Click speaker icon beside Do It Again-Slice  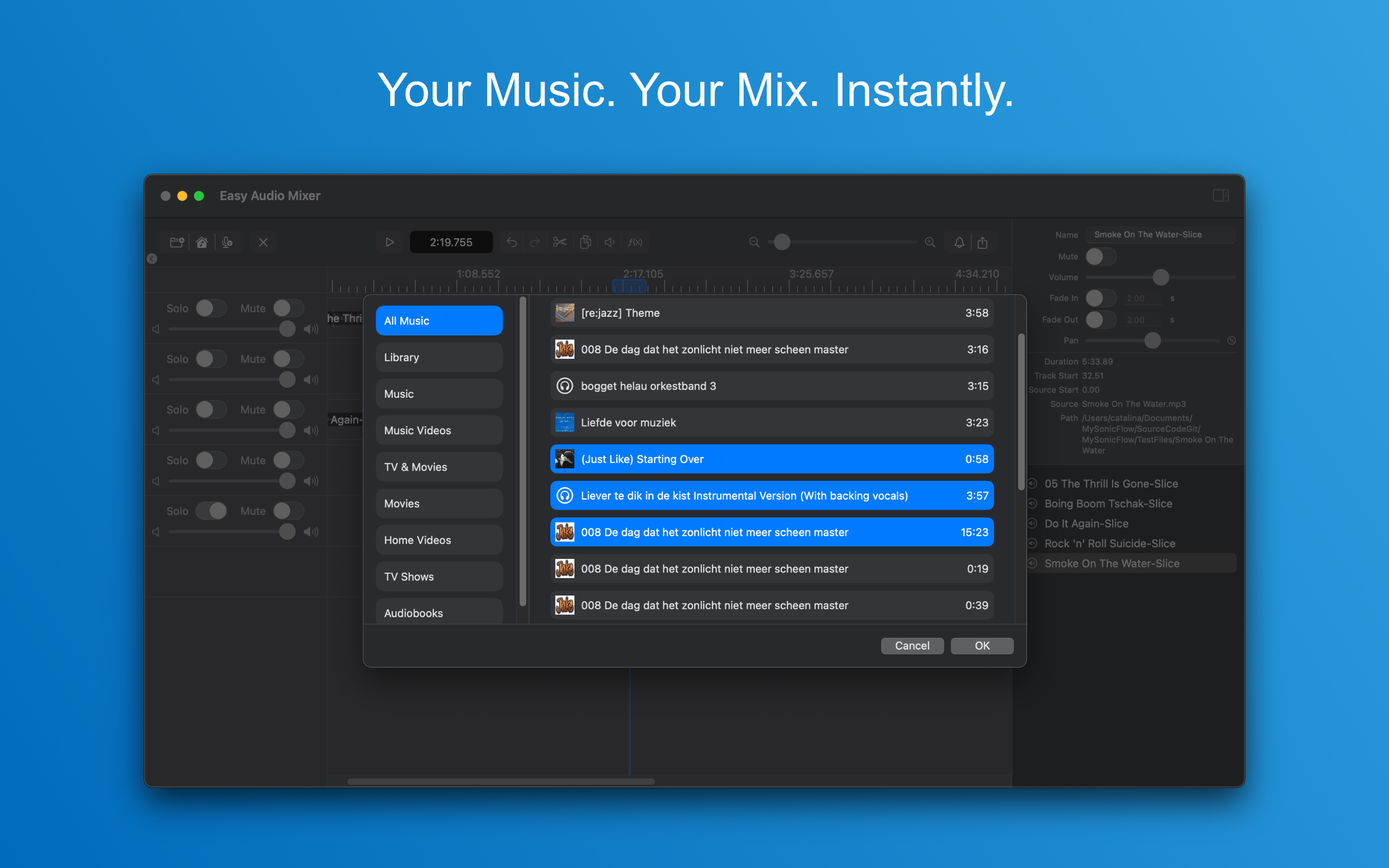pyautogui.click(x=1033, y=524)
